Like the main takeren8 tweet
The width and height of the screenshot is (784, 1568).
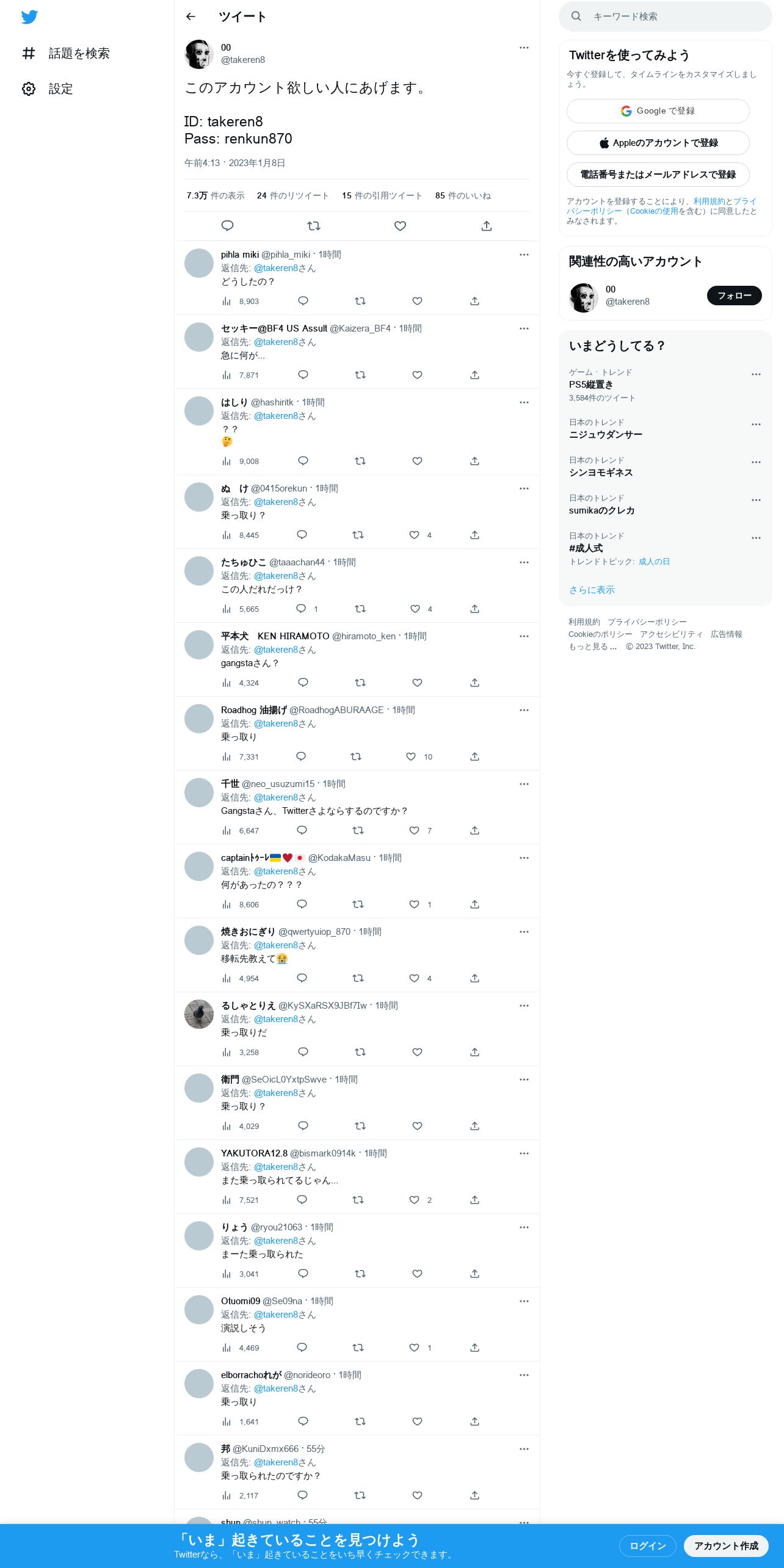pyautogui.click(x=400, y=226)
